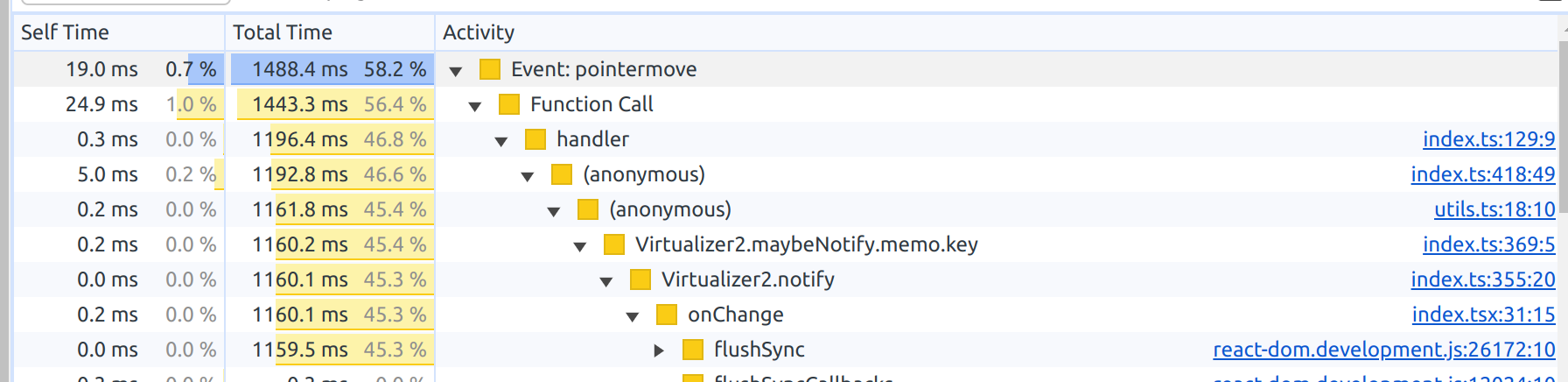Select the Virtualizer2.maybeNotify.memo.key row
1568x382 pixels.
tap(786, 244)
